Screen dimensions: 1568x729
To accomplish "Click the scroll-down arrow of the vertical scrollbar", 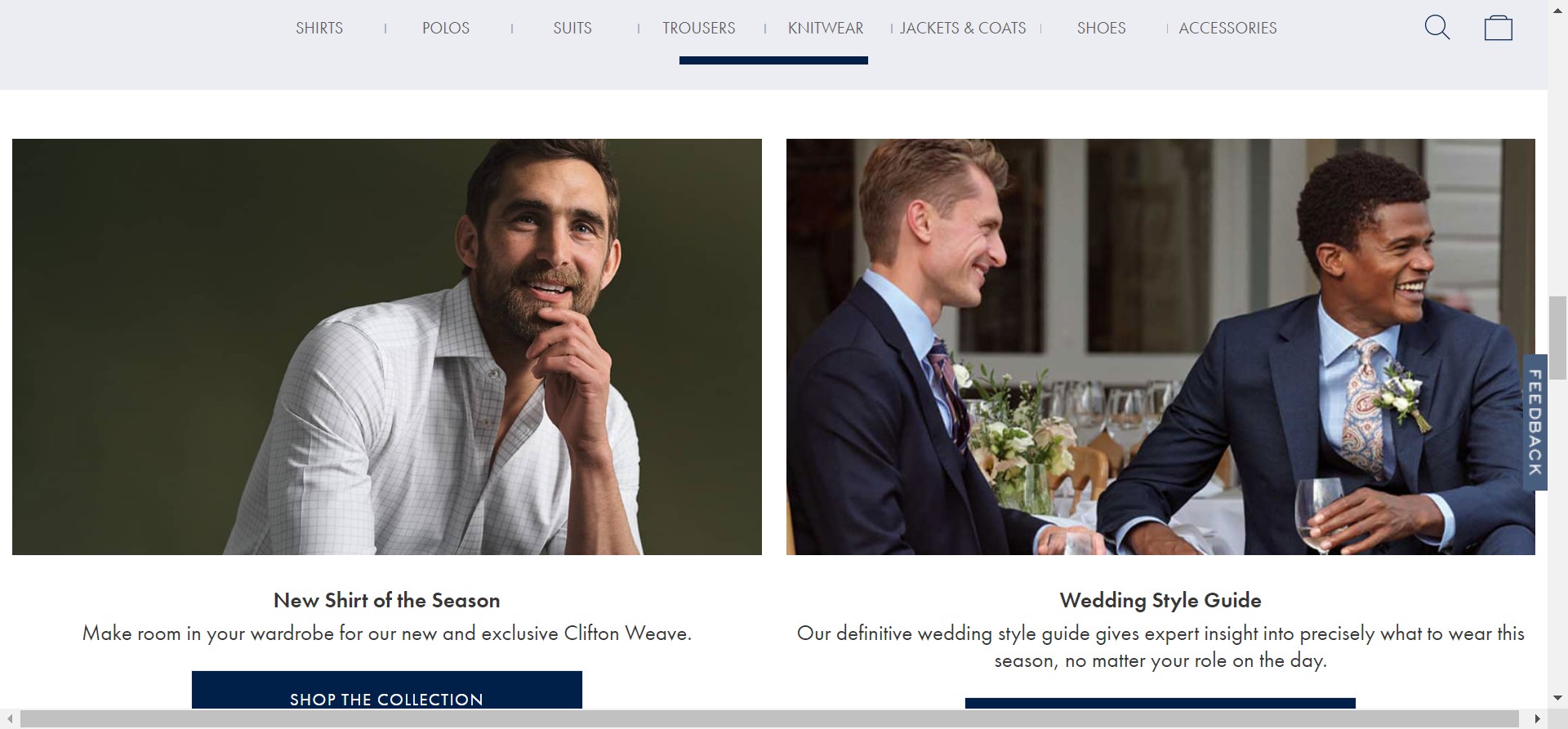I will tap(1558, 698).
